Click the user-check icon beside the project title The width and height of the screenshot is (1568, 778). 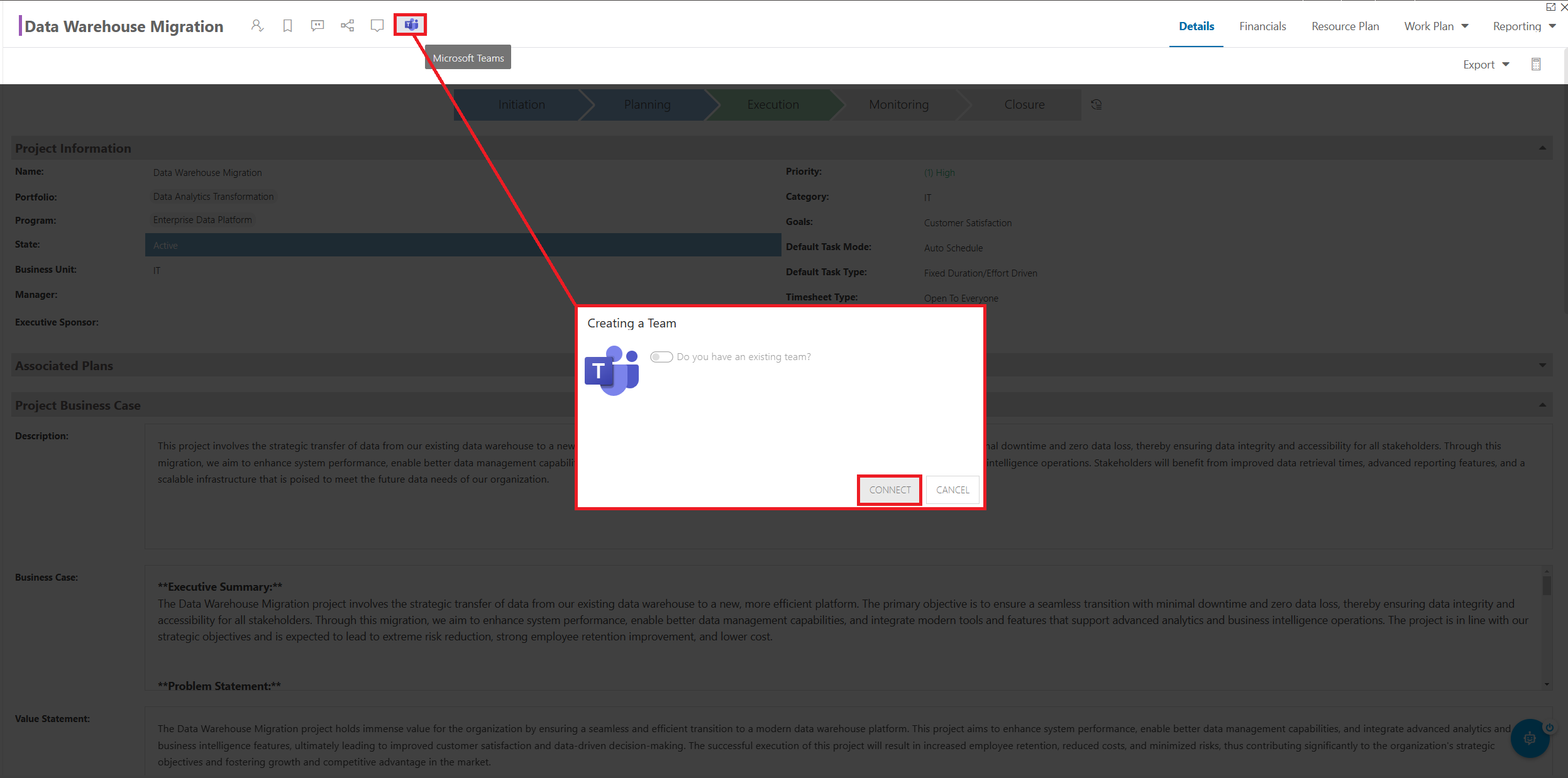click(257, 26)
